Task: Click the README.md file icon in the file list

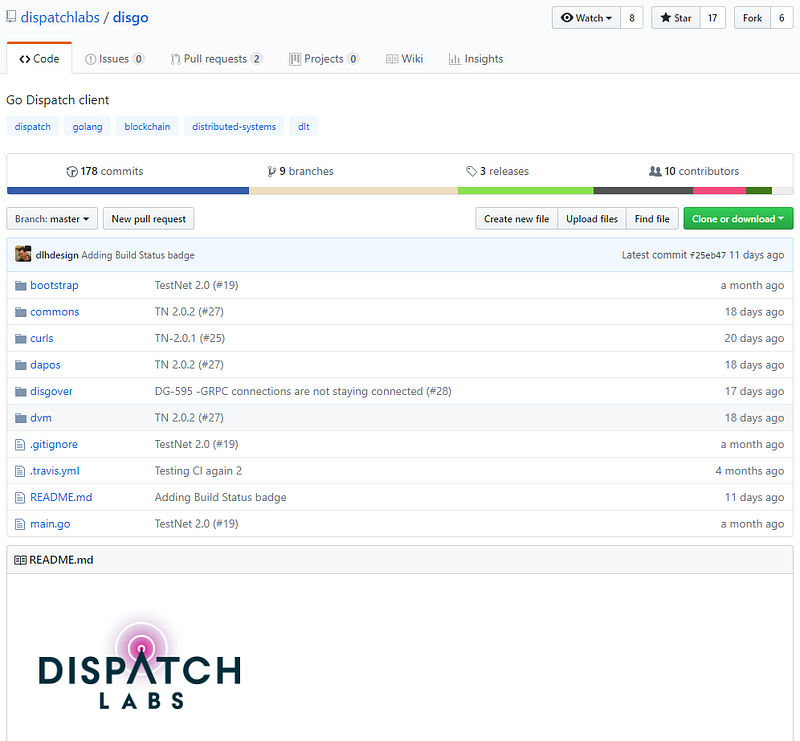Action: pos(20,498)
